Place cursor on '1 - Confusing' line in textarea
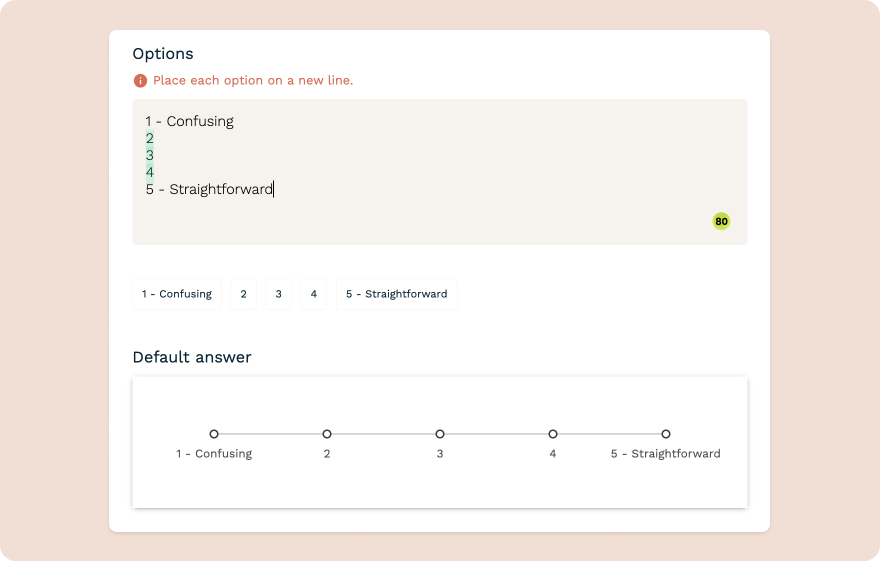This screenshot has height=561, width=880. (x=189, y=121)
